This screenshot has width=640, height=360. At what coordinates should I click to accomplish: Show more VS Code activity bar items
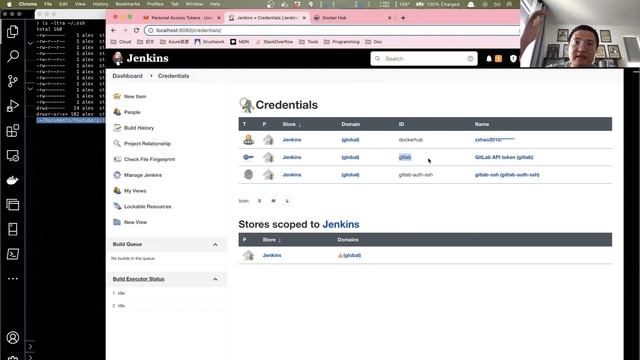point(13,278)
